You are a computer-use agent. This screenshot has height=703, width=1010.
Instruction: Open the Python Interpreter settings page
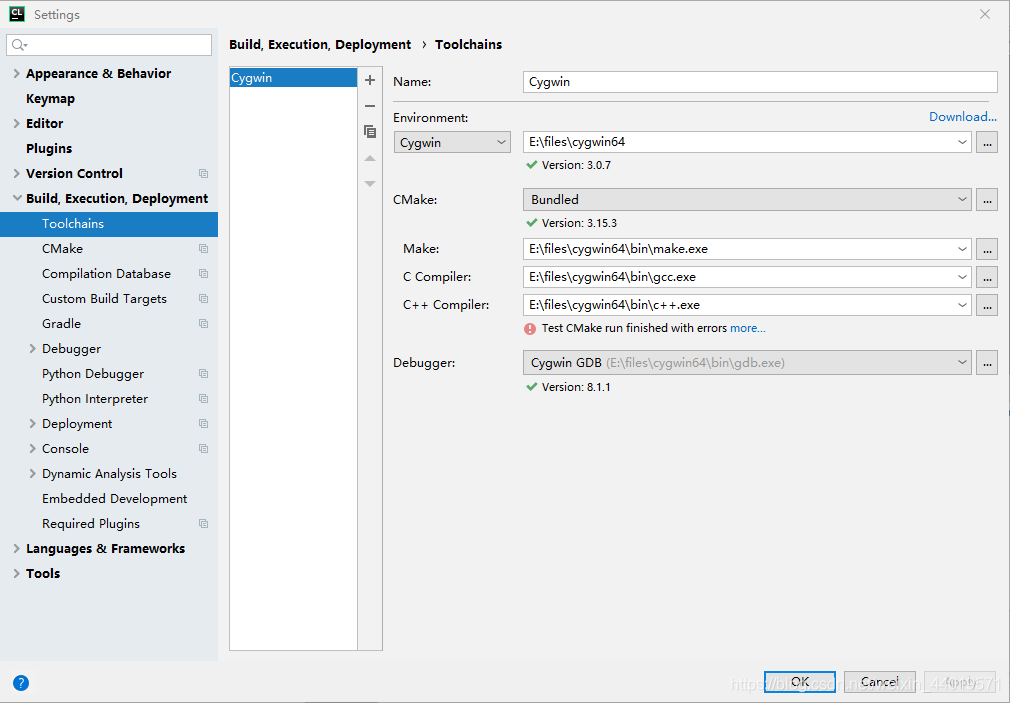(95, 399)
